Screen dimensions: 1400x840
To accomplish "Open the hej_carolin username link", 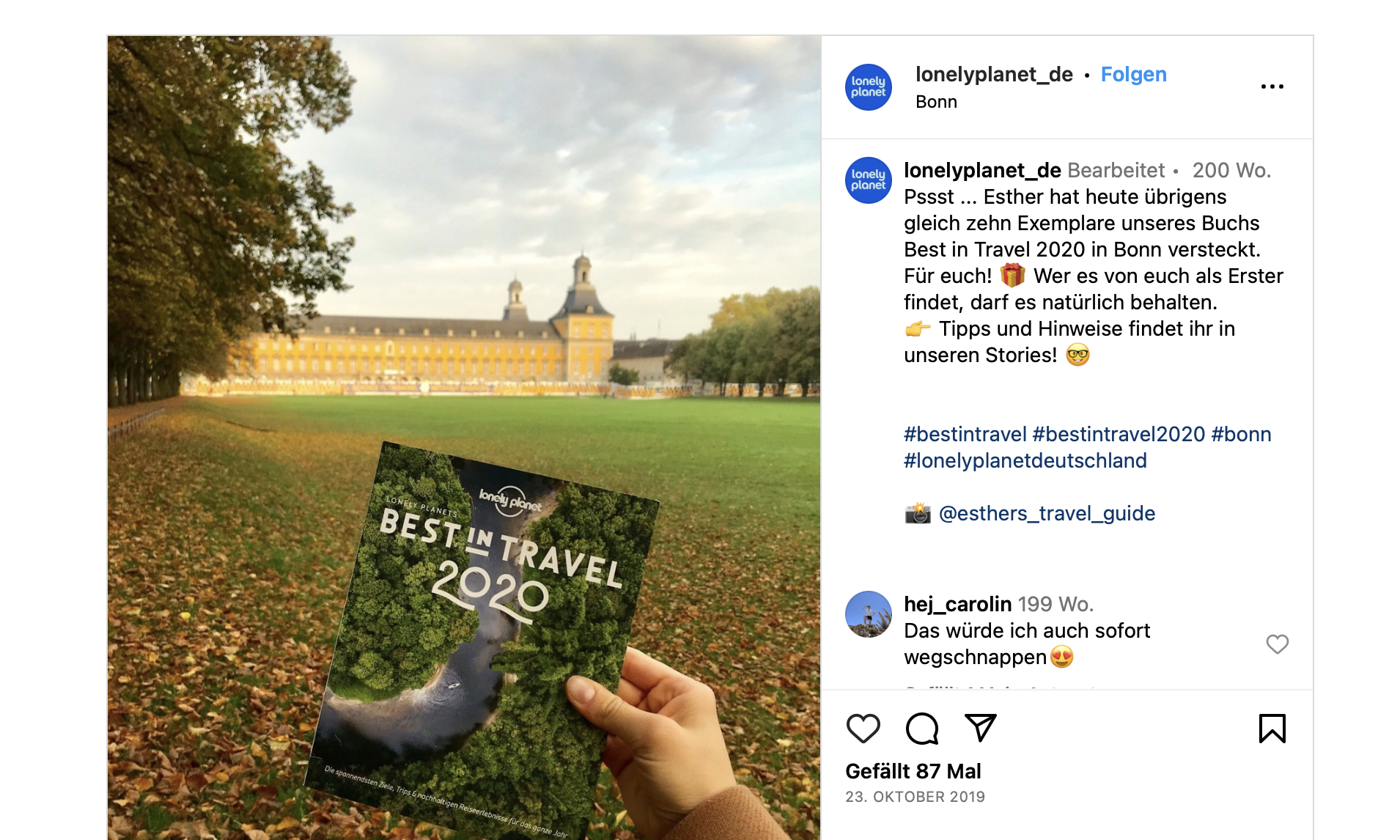I will click(957, 604).
